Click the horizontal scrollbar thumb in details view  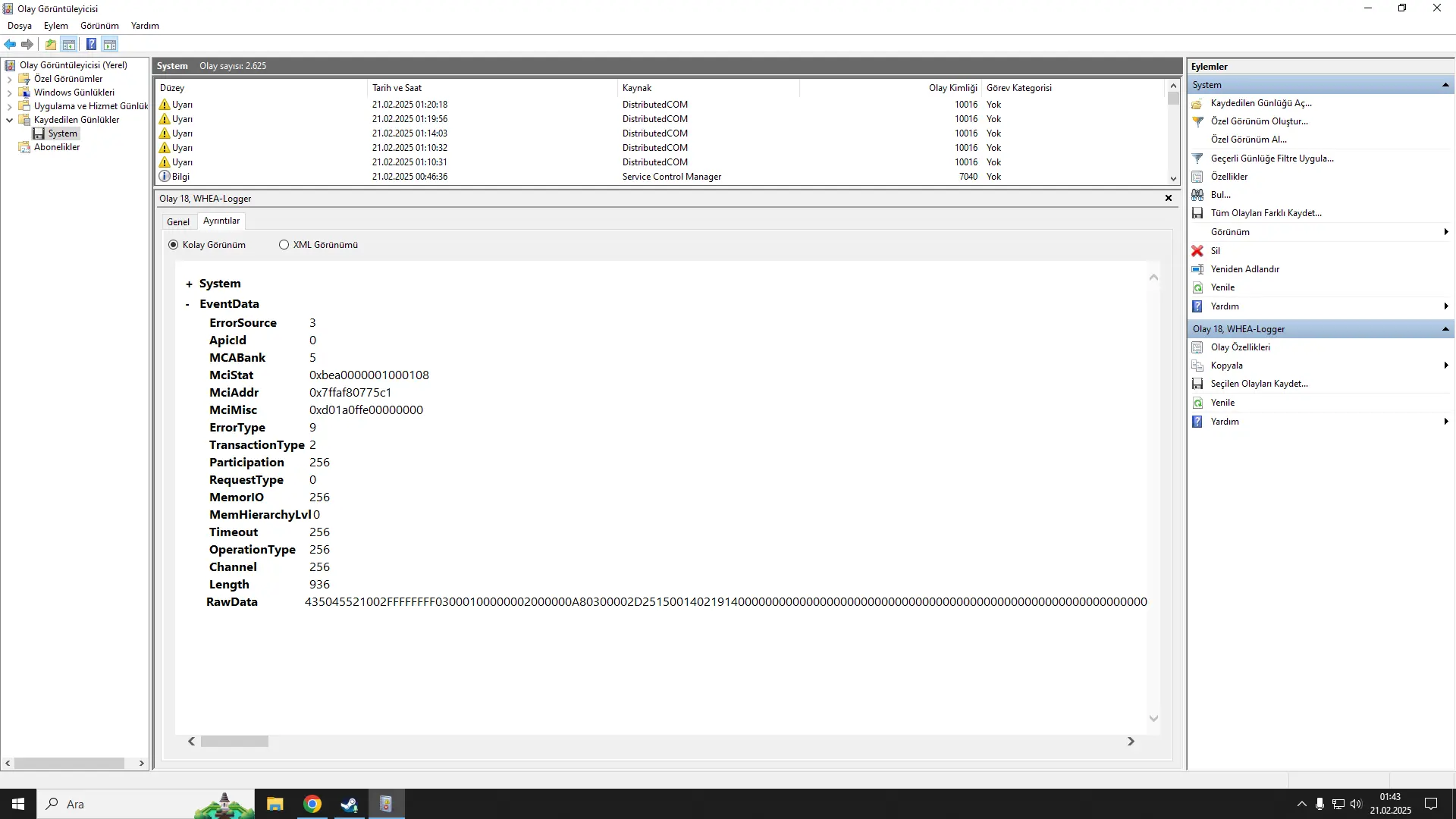pyautogui.click(x=234, y=742)
